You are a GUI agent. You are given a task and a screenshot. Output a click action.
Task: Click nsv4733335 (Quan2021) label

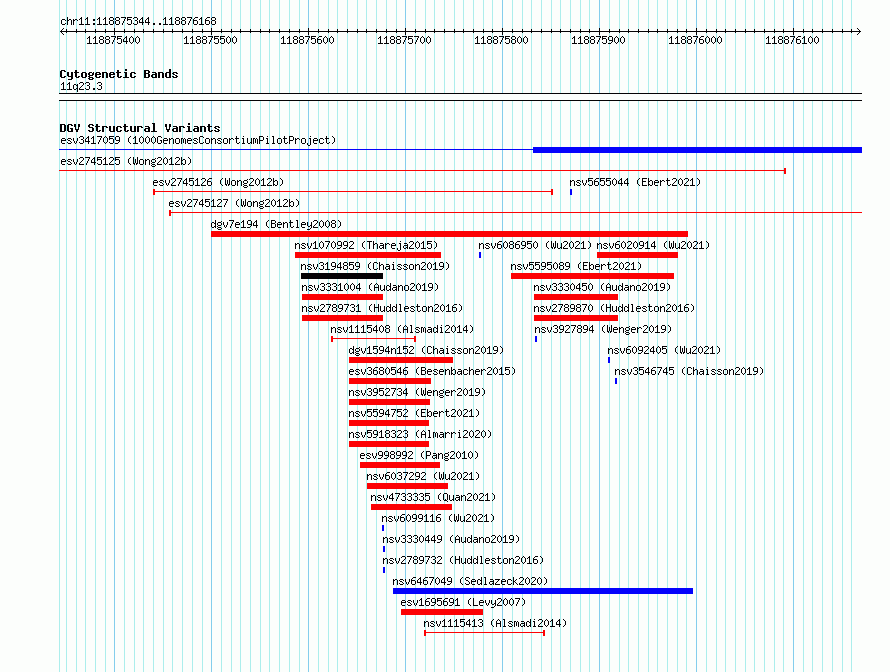[x=433, y=497]
